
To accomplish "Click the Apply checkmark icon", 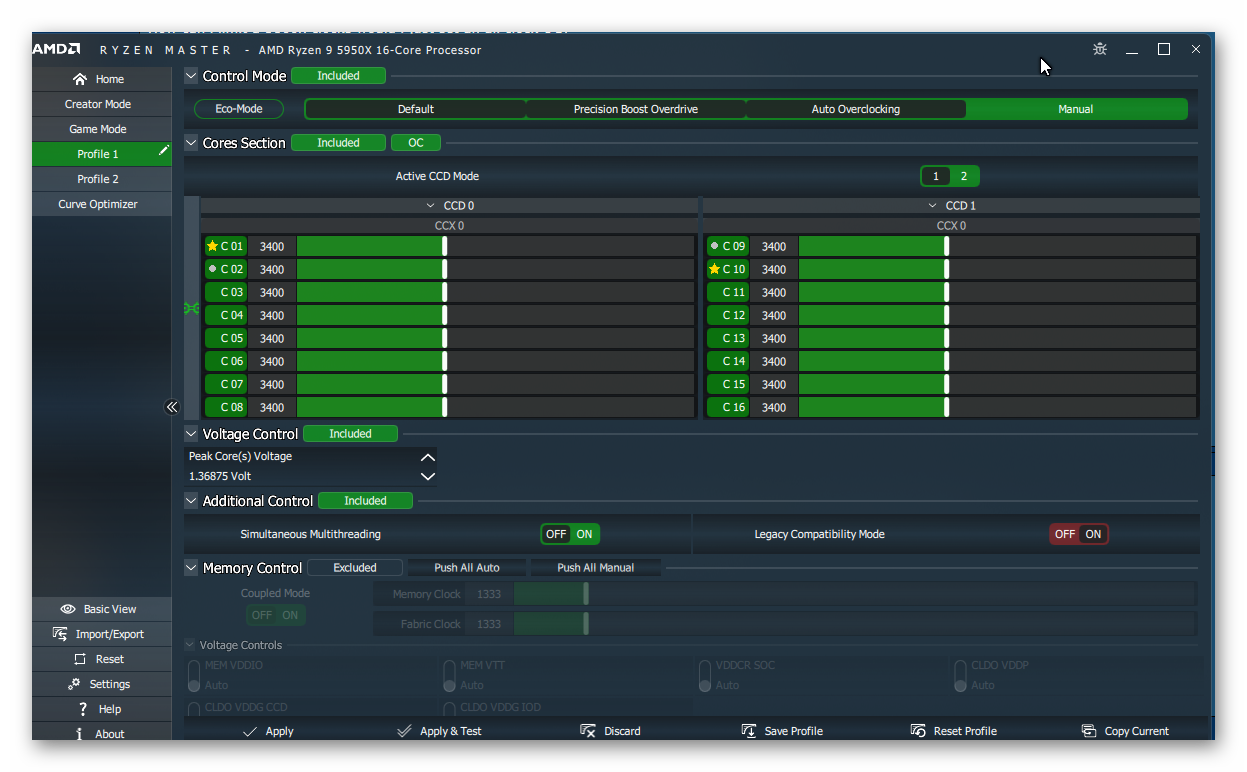I will (x=250, y=731).
